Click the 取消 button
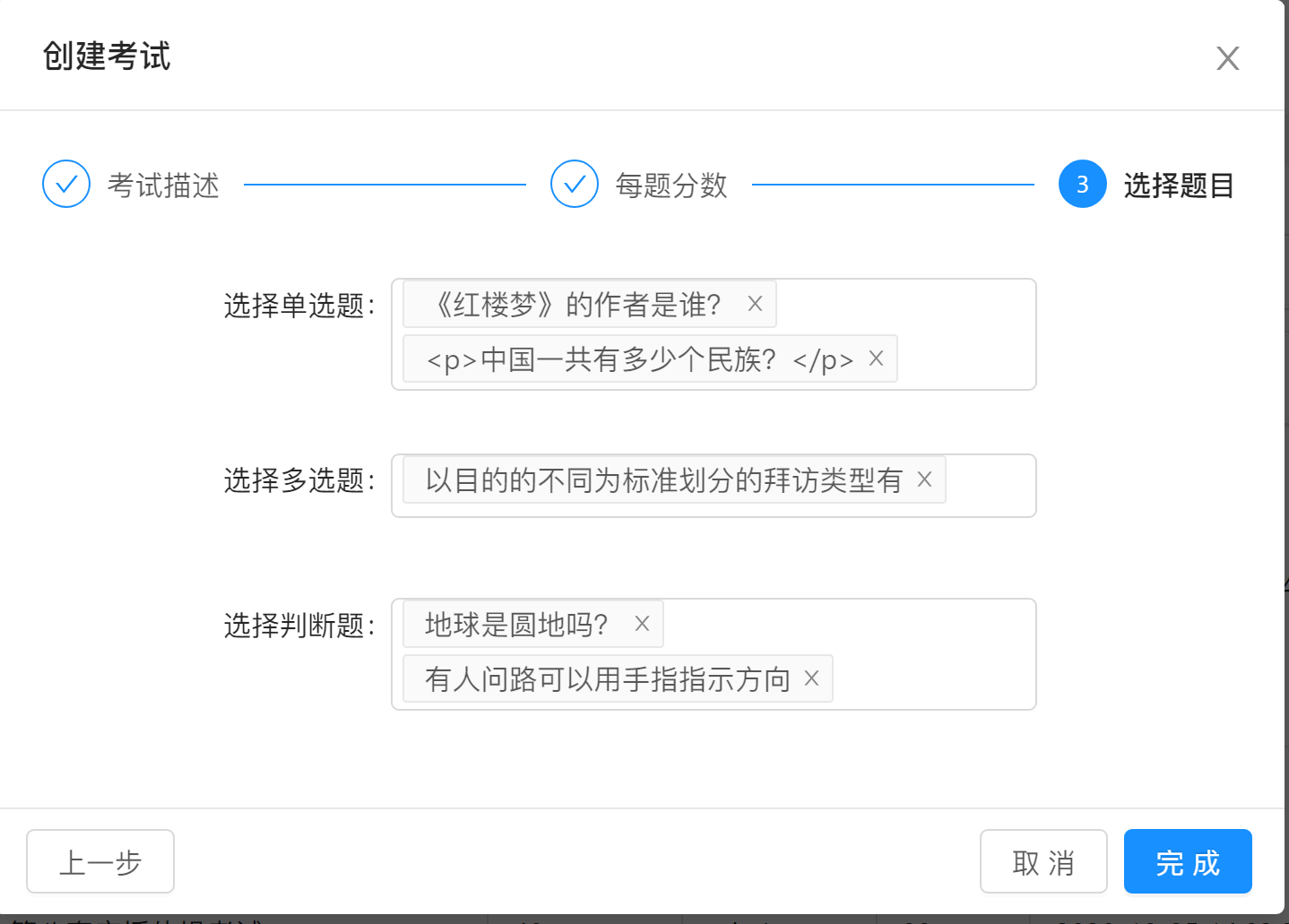This screenshot has width=1289, height=924. (1043, 862)
